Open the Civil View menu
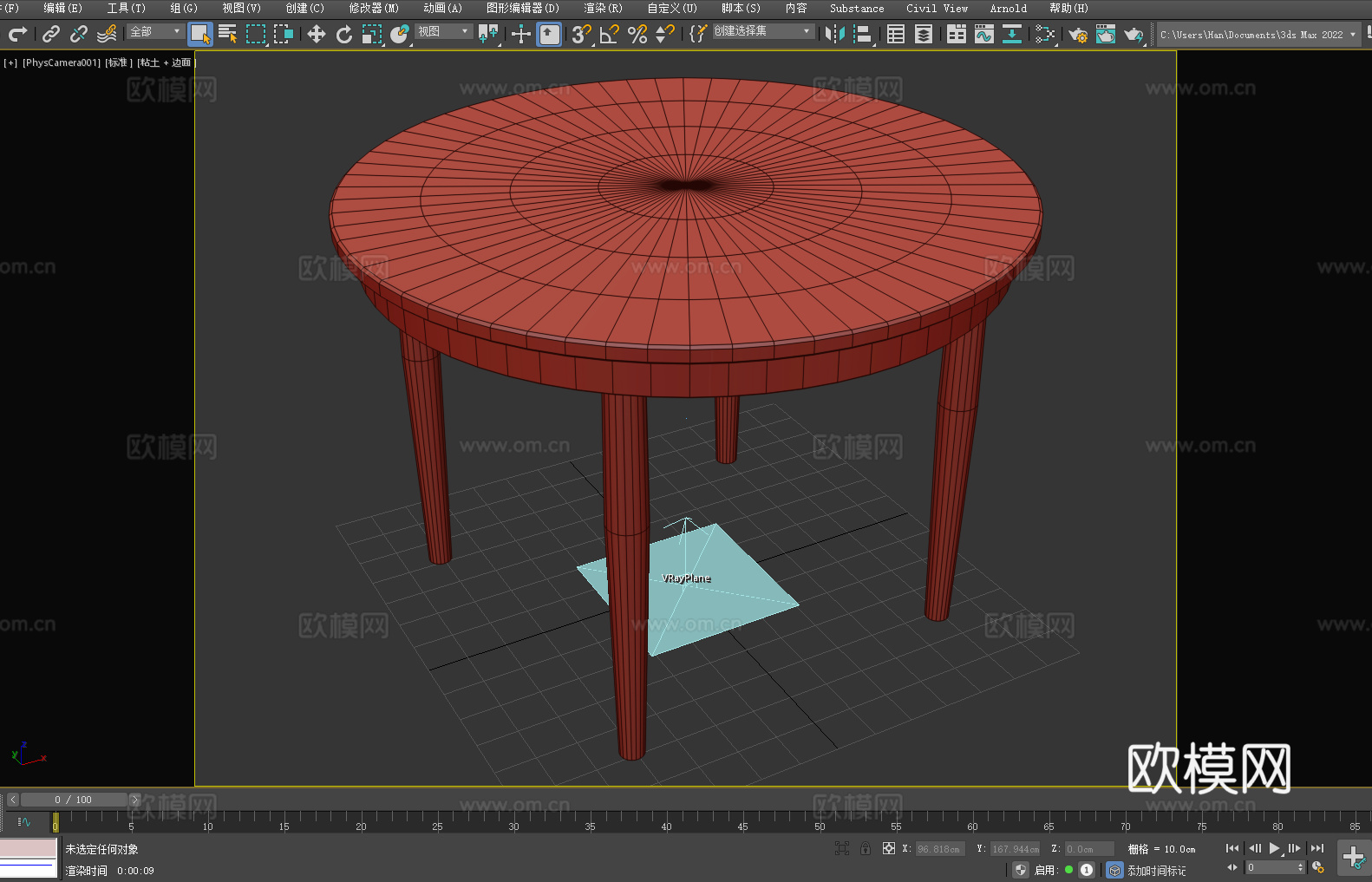Image resolution: width=1372 pixels, height=882 pixels. [x=937, y=8]
